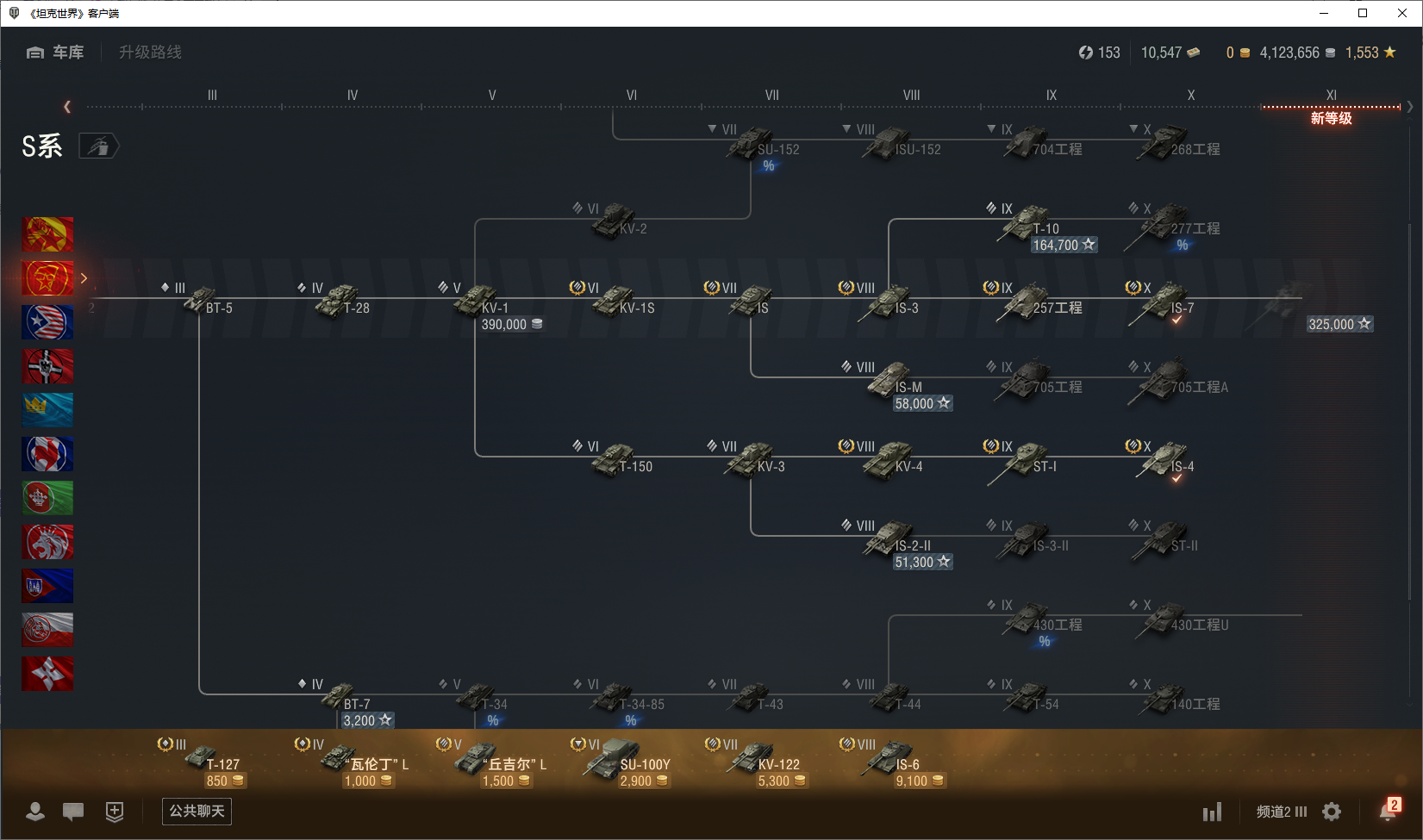Select the Germany nation flag with black cross

tap(47, 366)
